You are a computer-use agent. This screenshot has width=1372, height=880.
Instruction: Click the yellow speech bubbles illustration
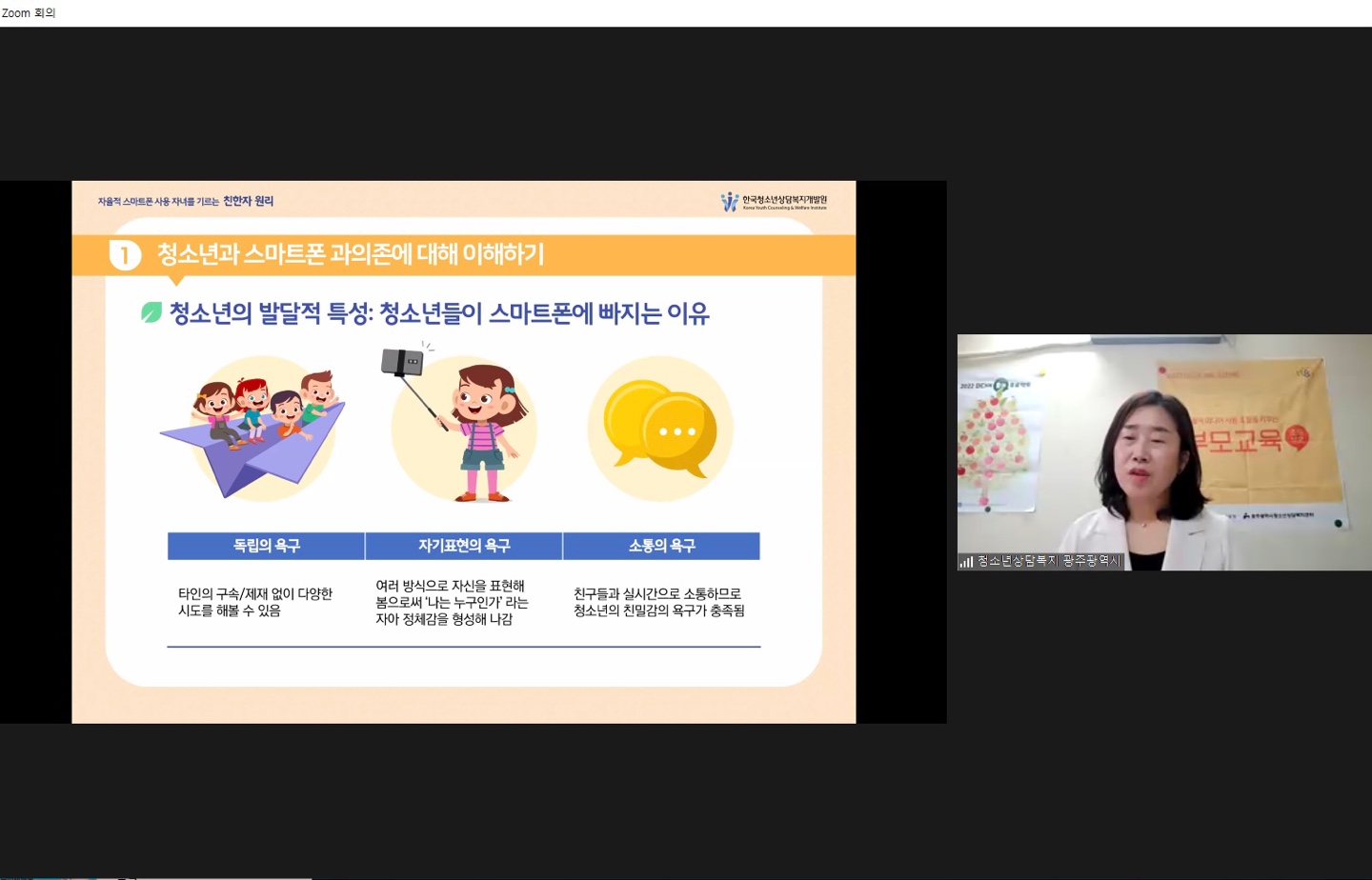[x=660, y=430]
